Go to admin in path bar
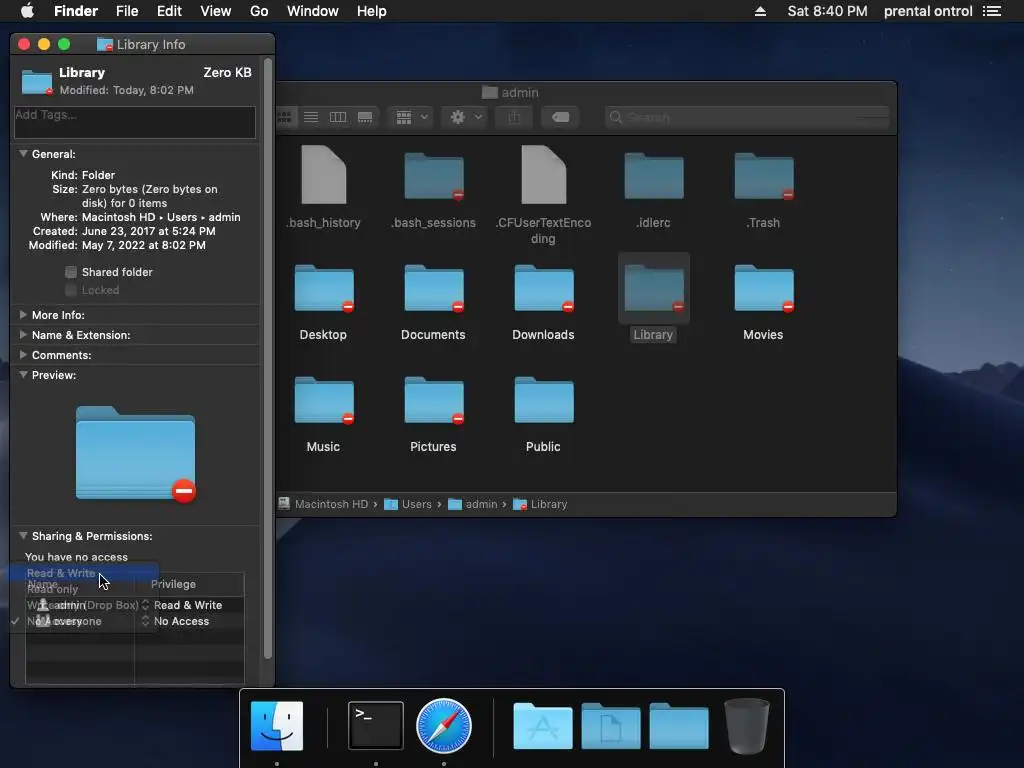Screen dimensions: 1024x768 pos(473,504)
